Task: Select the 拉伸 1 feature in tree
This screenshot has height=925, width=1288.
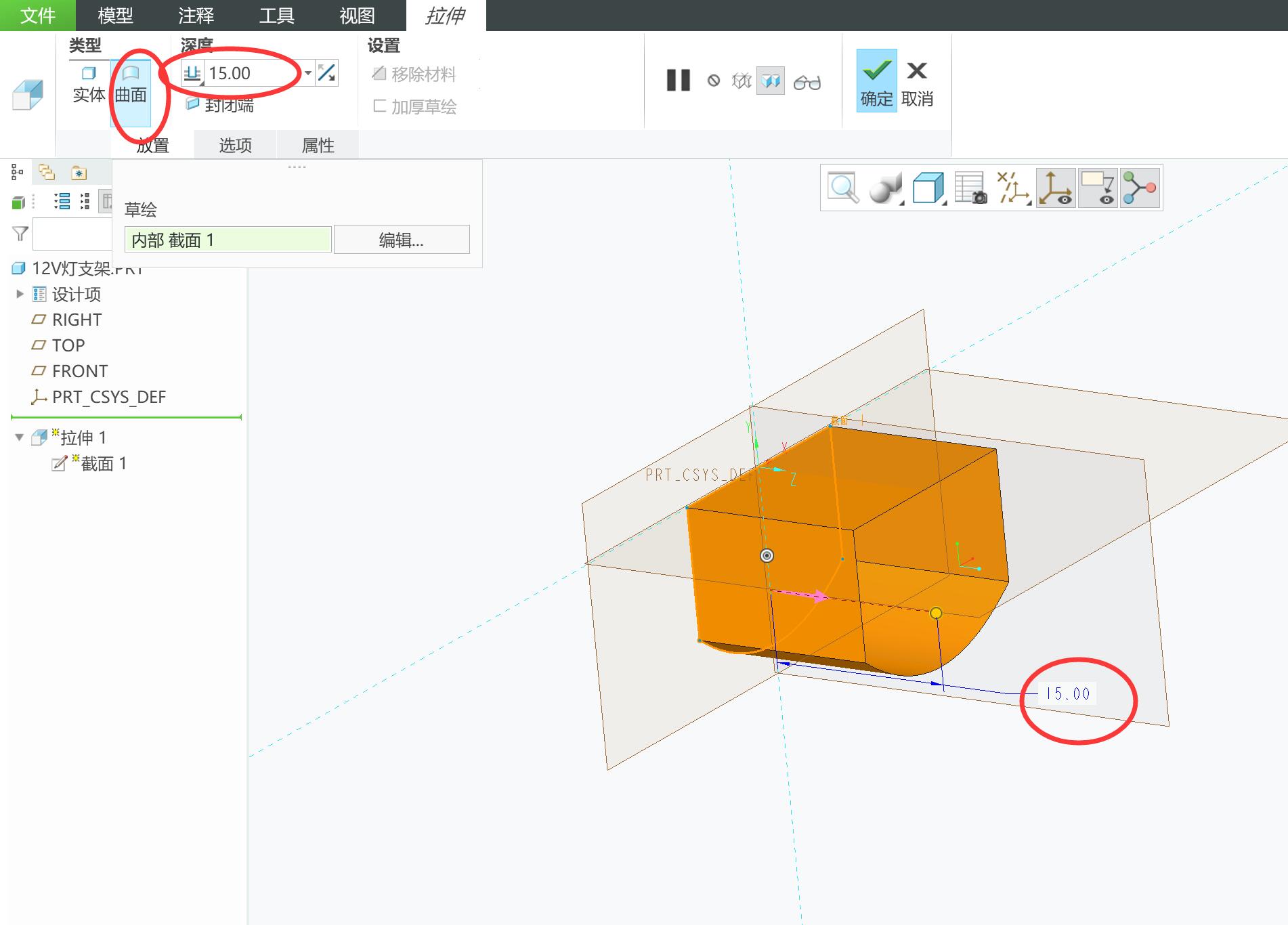Action: pyautogui.click(x=69, y=437)
